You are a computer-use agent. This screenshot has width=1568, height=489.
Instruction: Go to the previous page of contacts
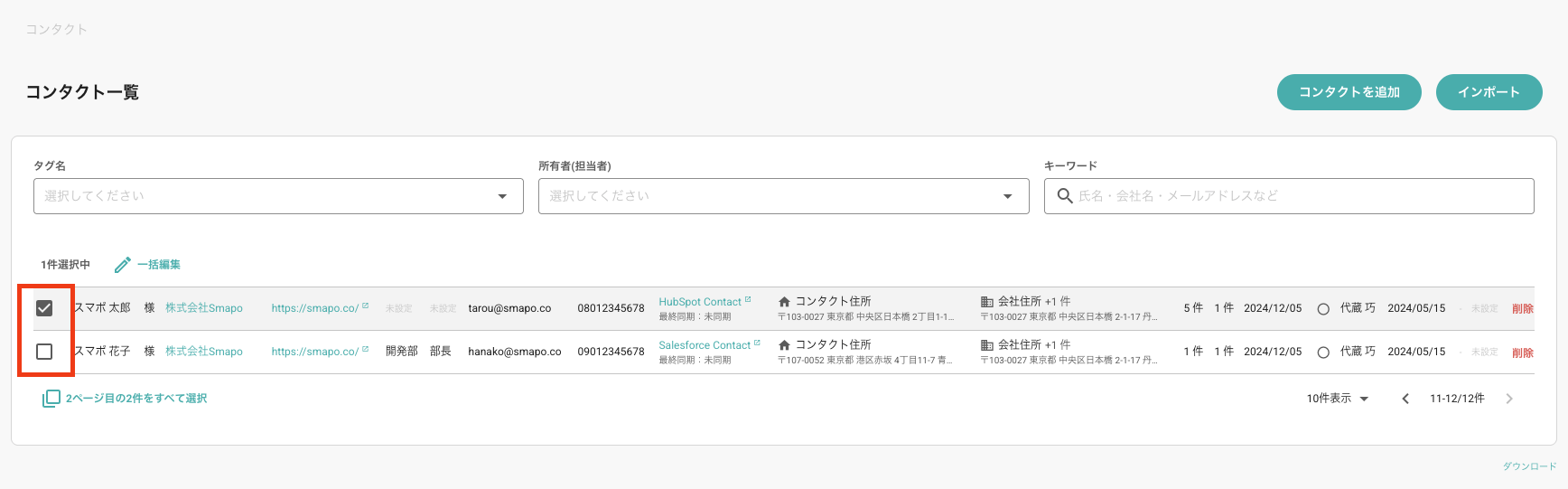pos(1405,399)
